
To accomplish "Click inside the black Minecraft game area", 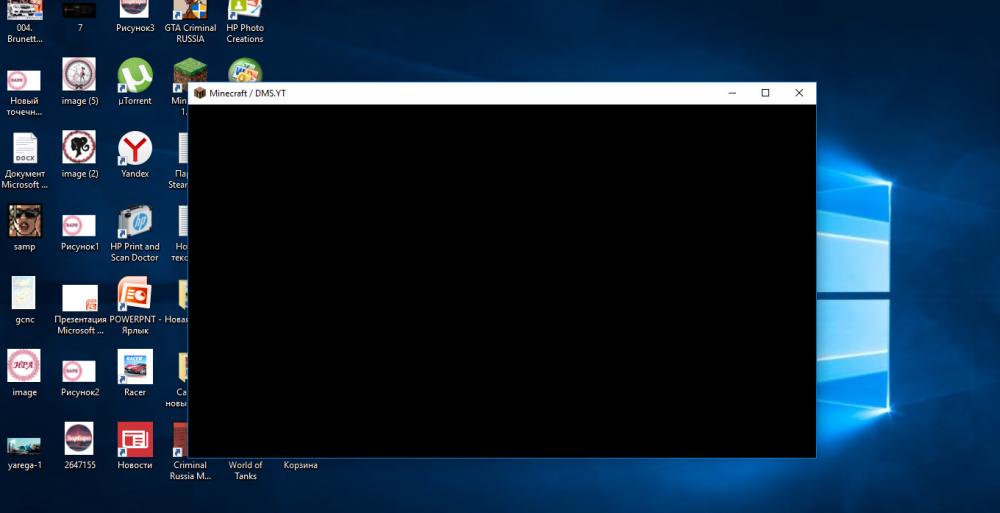I will (501, 281).
